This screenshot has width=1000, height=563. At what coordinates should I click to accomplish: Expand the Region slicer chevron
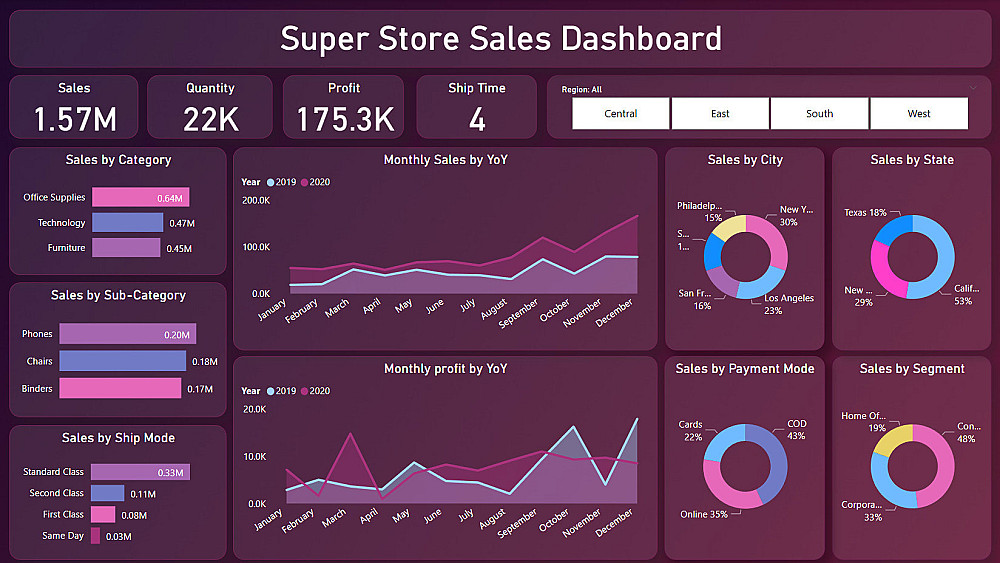click(x=973, y=88)
